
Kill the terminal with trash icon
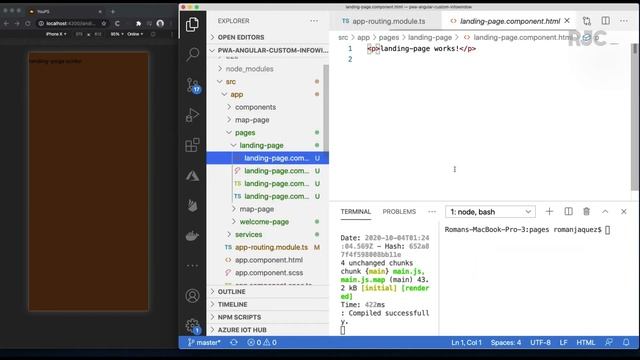(587, 211)
